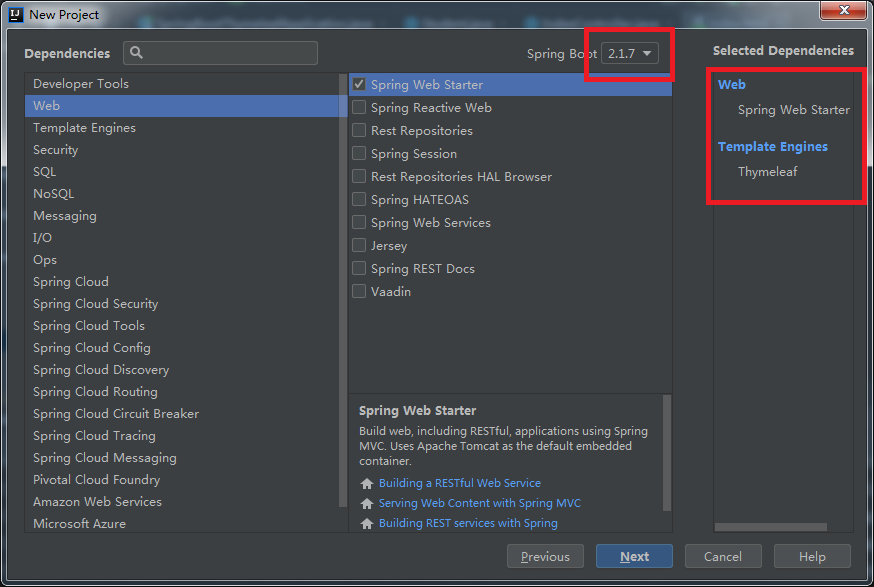This screenshot has width=874, height=587.
Task: Select the Spring Cloud category
Action: pos(182,282)
